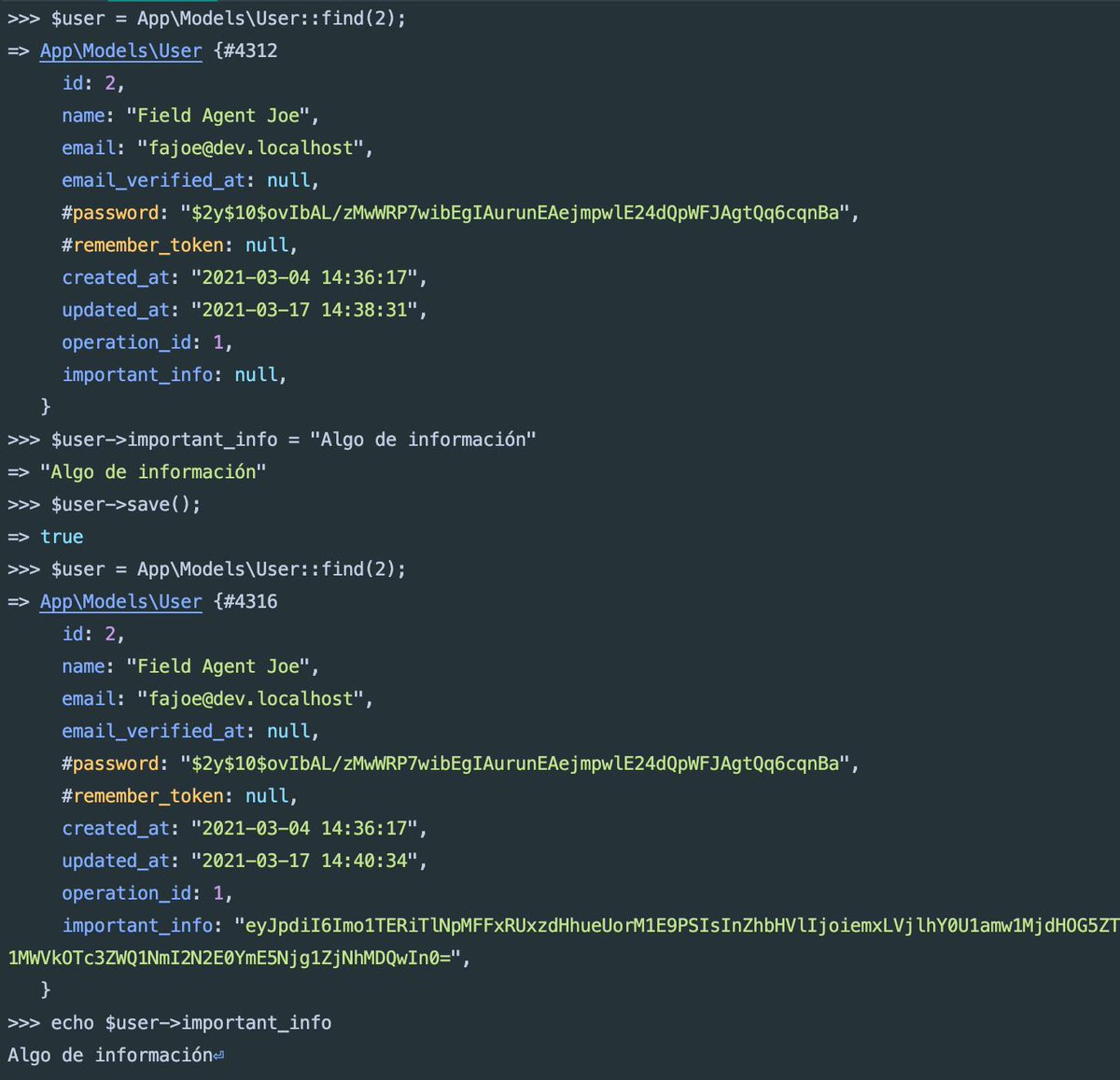Click '#remember_token: null' in the first object

point(179,245)
